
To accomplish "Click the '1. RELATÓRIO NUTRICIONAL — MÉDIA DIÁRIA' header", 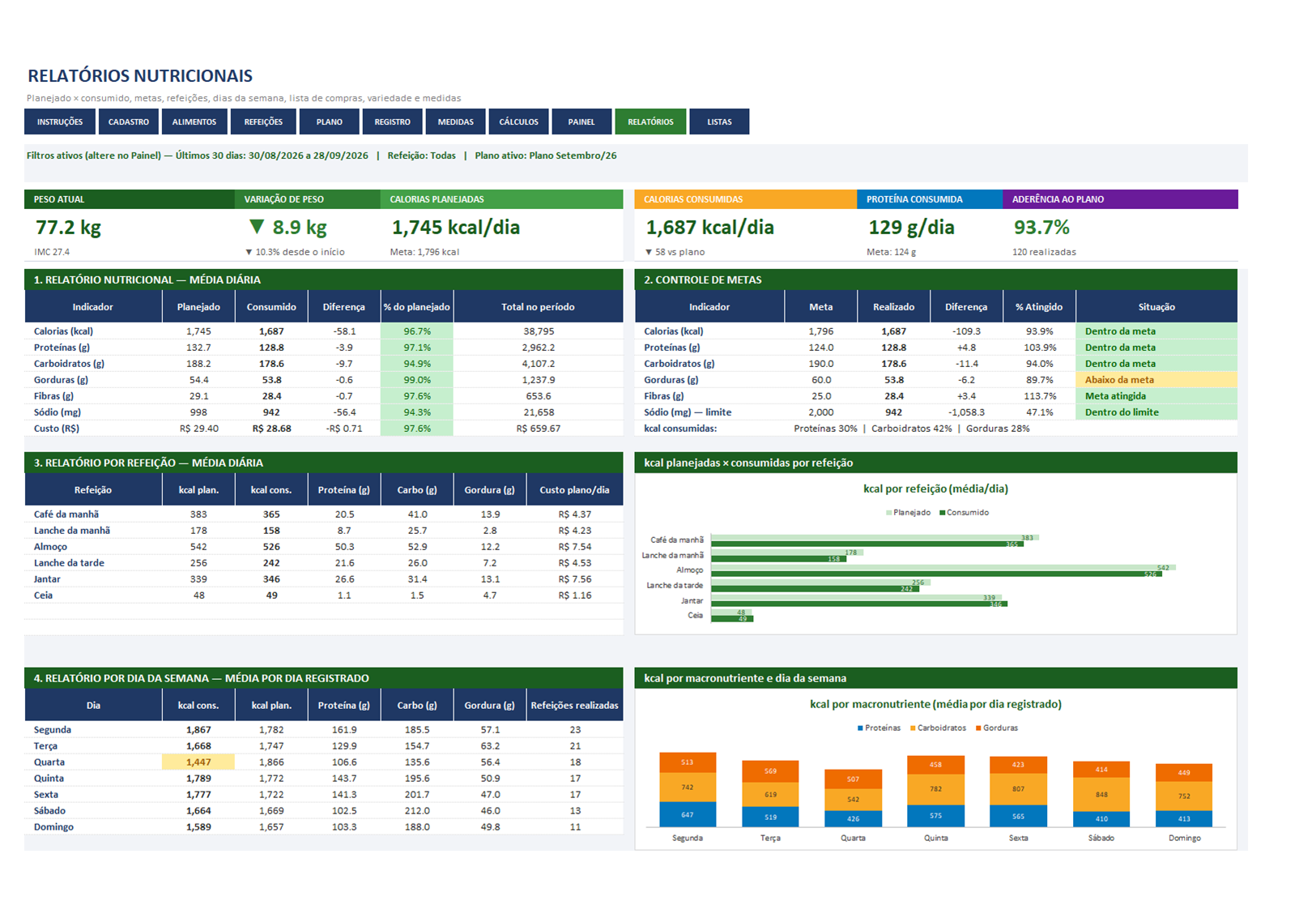I will pos(324,280).
